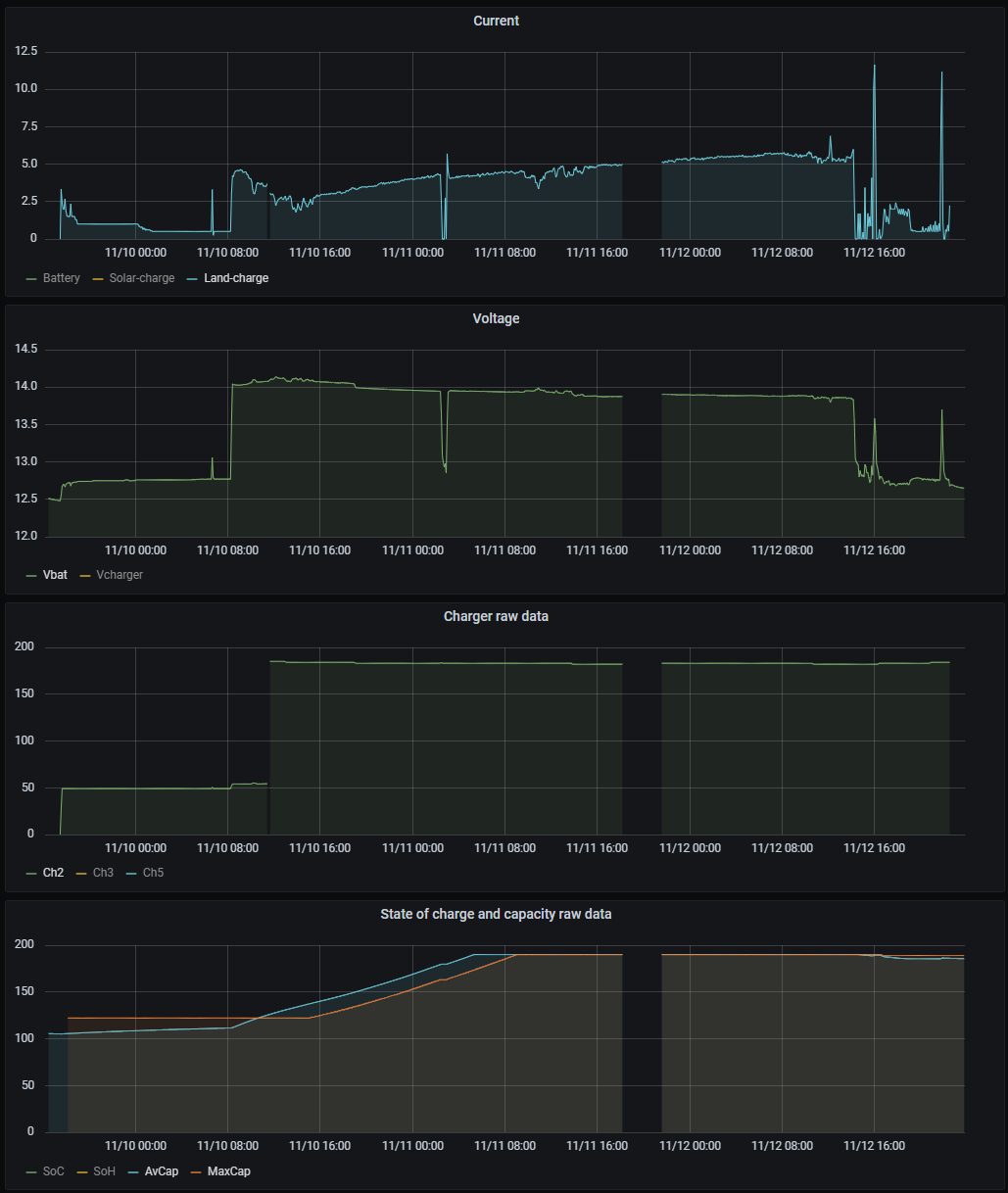The image size is (1008, 1193).
Task: Click the green color line beside Battery
Action: (31, 279)
